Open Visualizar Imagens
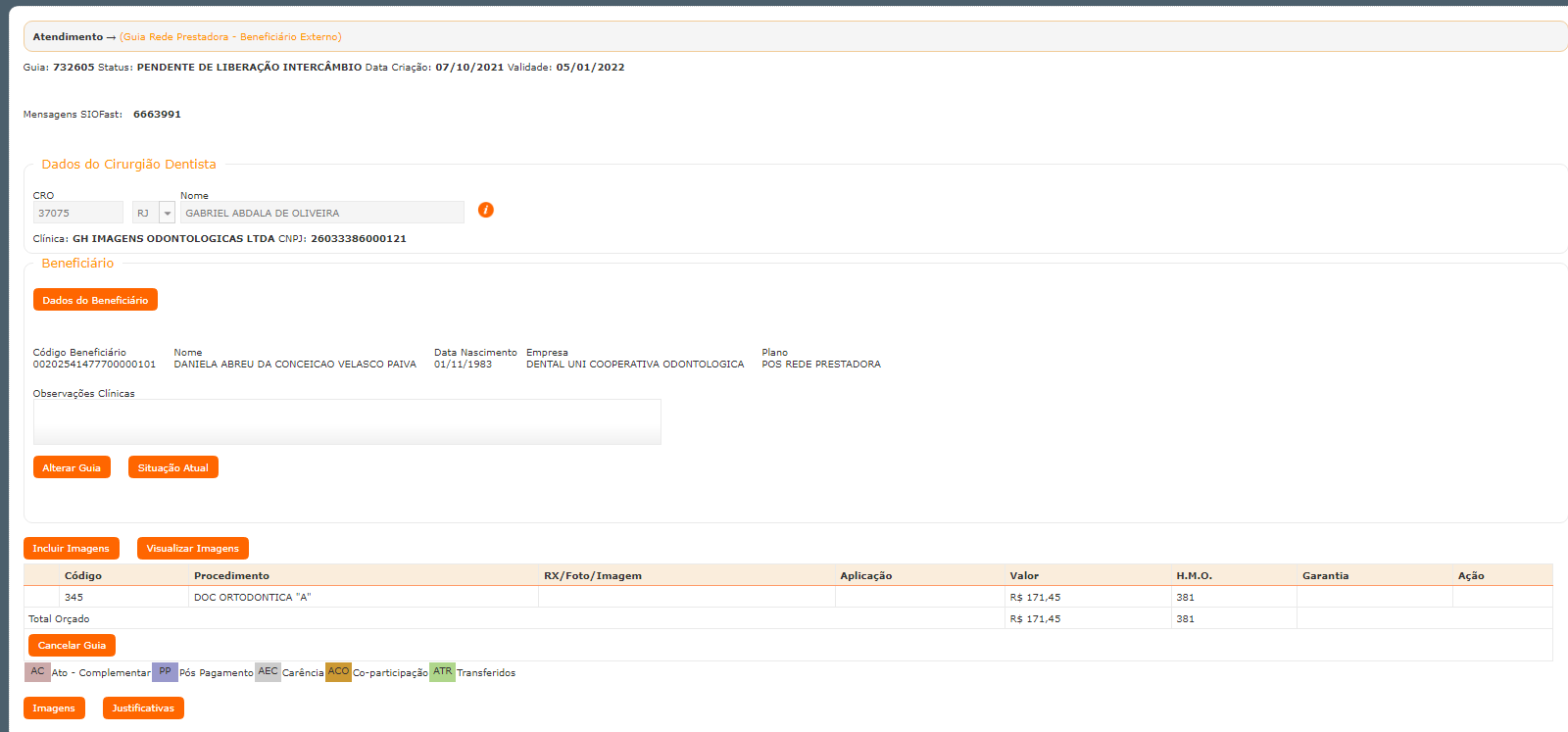The height and width of the screenshot is (732, 1568). [192, 548]
